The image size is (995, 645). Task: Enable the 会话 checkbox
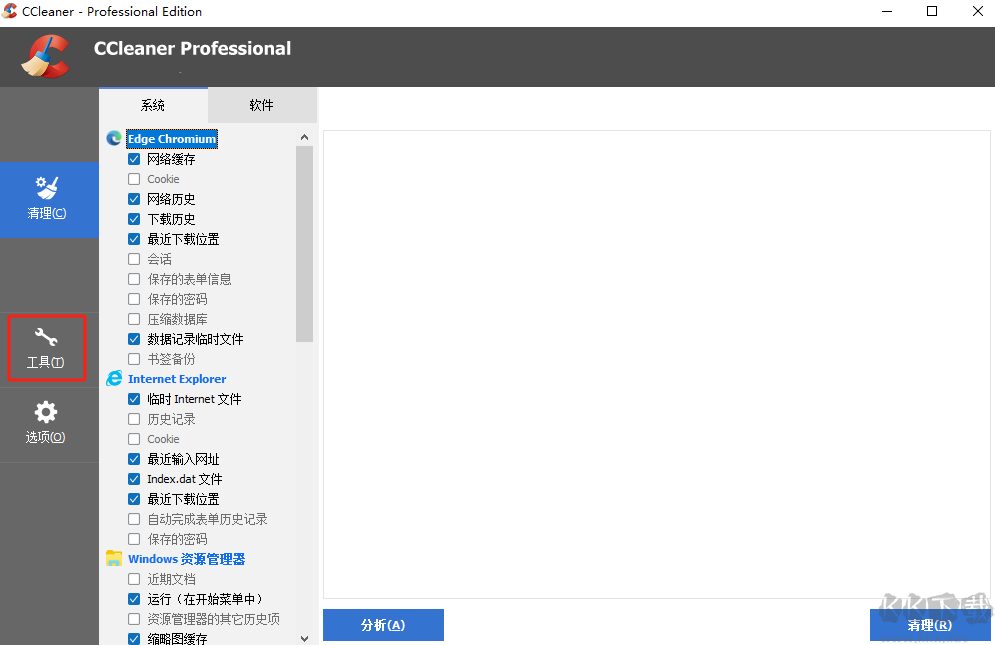tap(133, 258)
